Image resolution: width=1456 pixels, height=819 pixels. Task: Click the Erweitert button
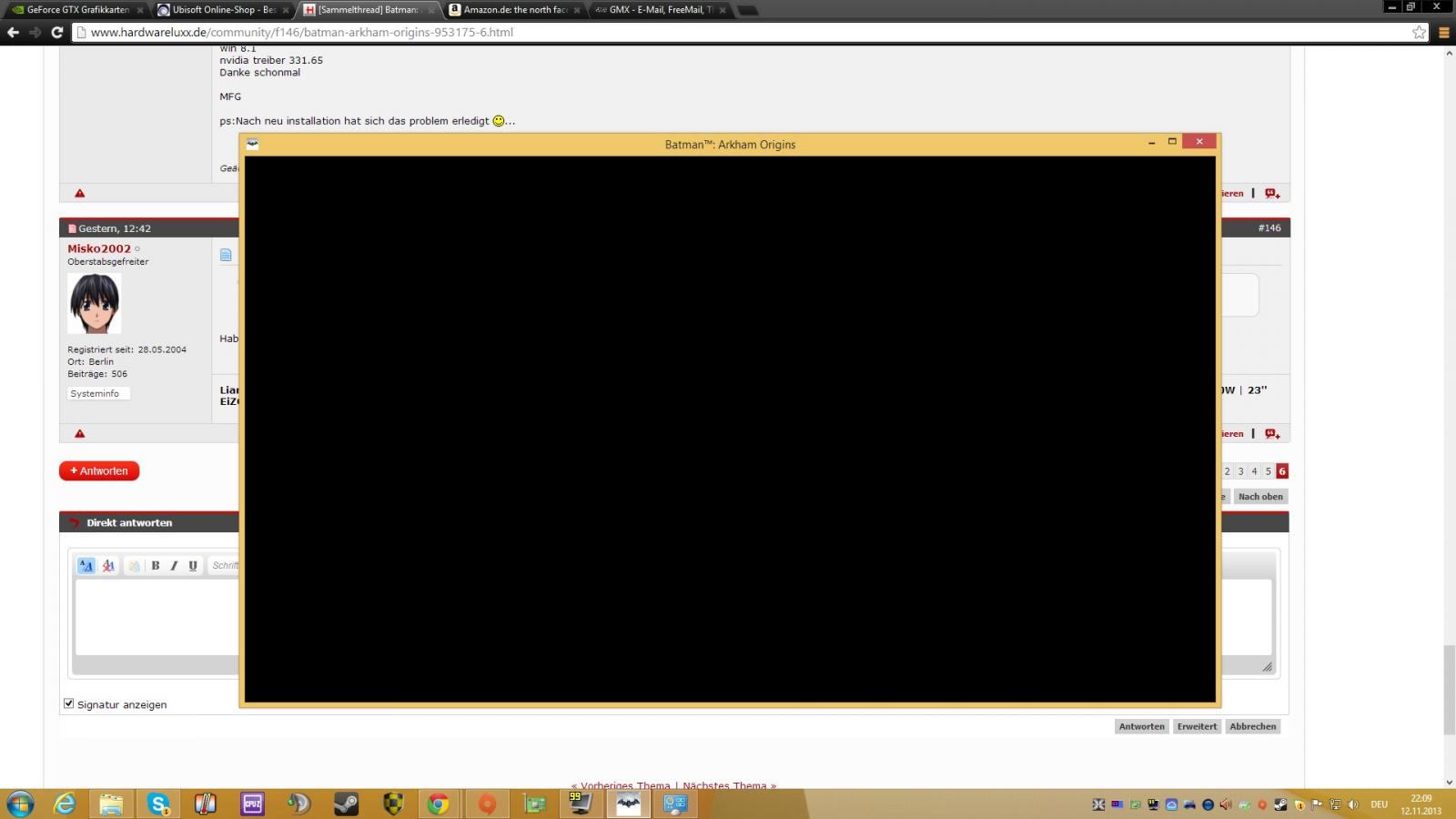[1197, 726]
